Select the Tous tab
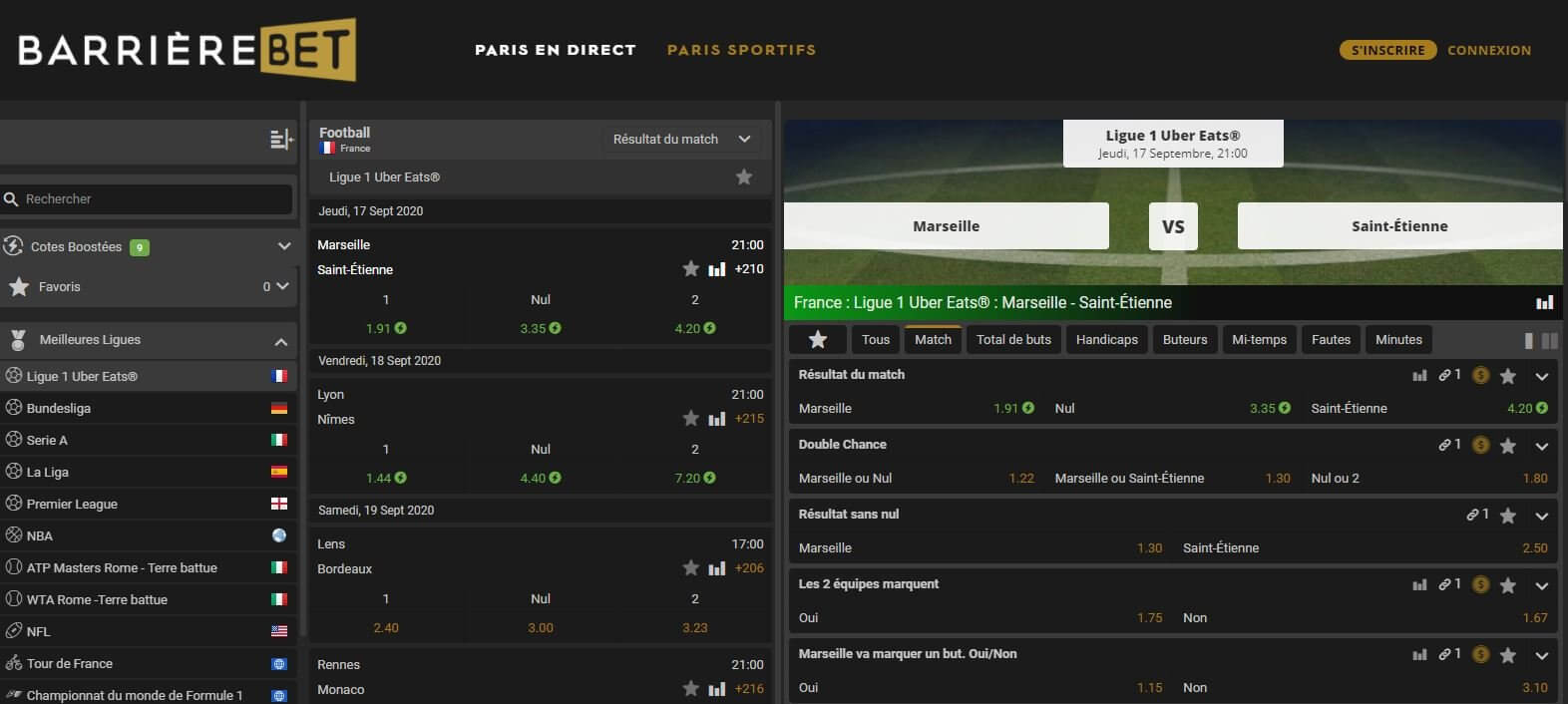1568x704 pixels. click(875, 339)
